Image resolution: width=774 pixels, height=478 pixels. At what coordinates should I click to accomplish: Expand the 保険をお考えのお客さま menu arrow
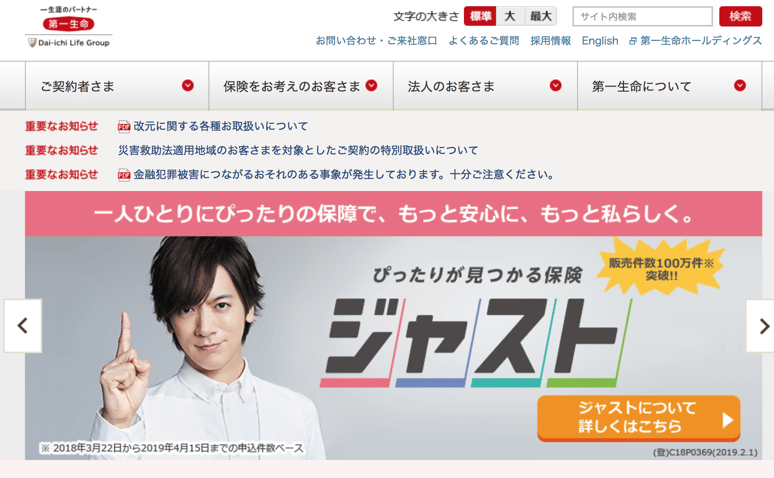point(372,86)
